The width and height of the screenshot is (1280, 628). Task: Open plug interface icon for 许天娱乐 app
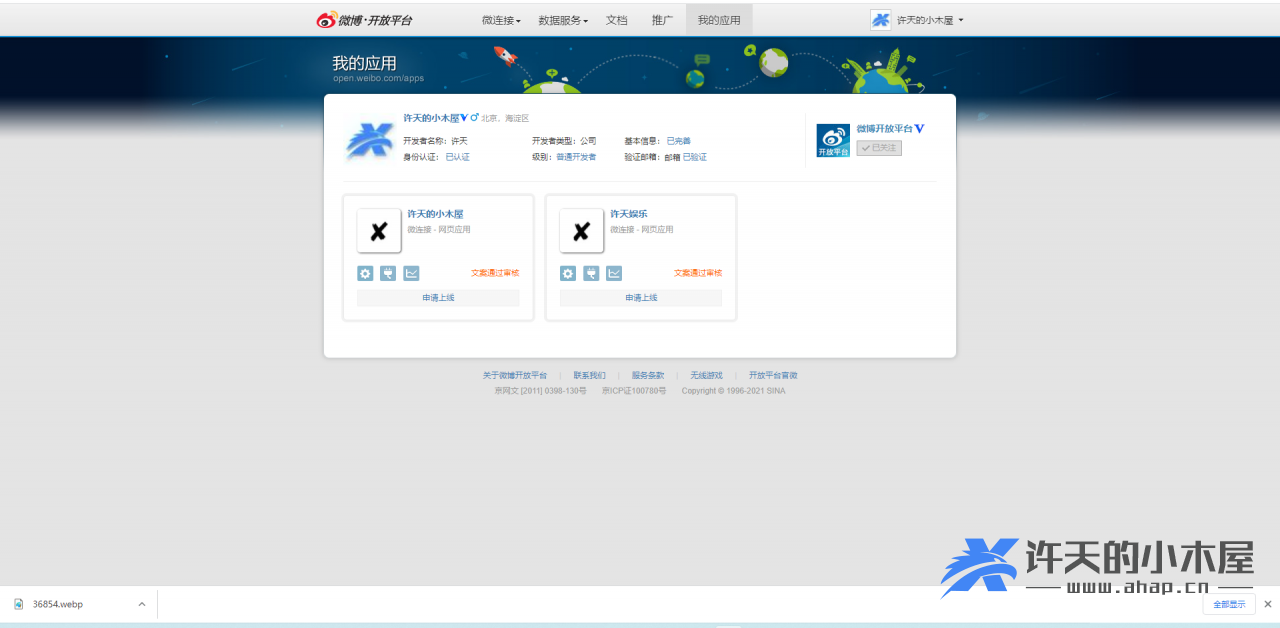591,273
